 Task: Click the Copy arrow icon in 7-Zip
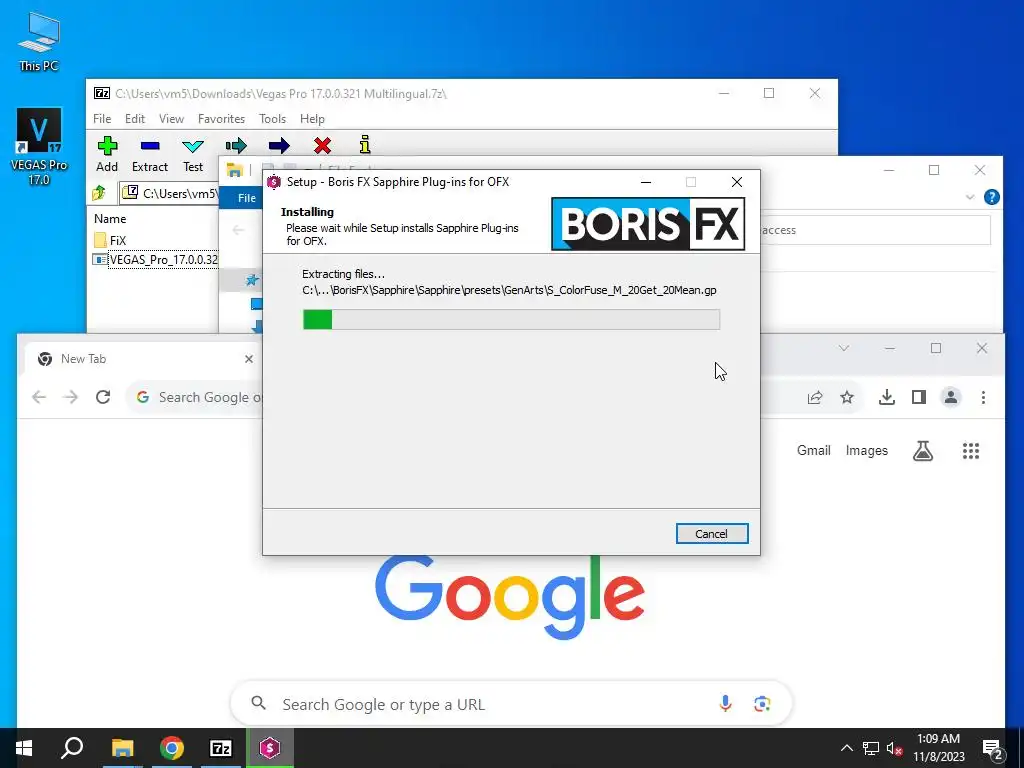[x=236, y=145]
